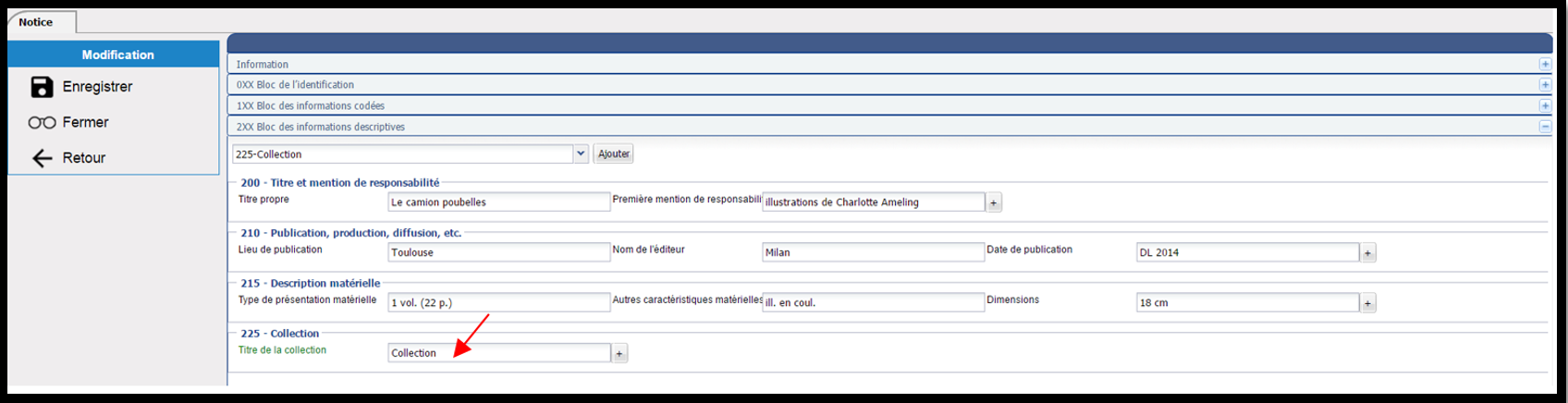Expand the Information section plus icon
Viewport: 1568px width, 403px height.
pos(1545,64)
